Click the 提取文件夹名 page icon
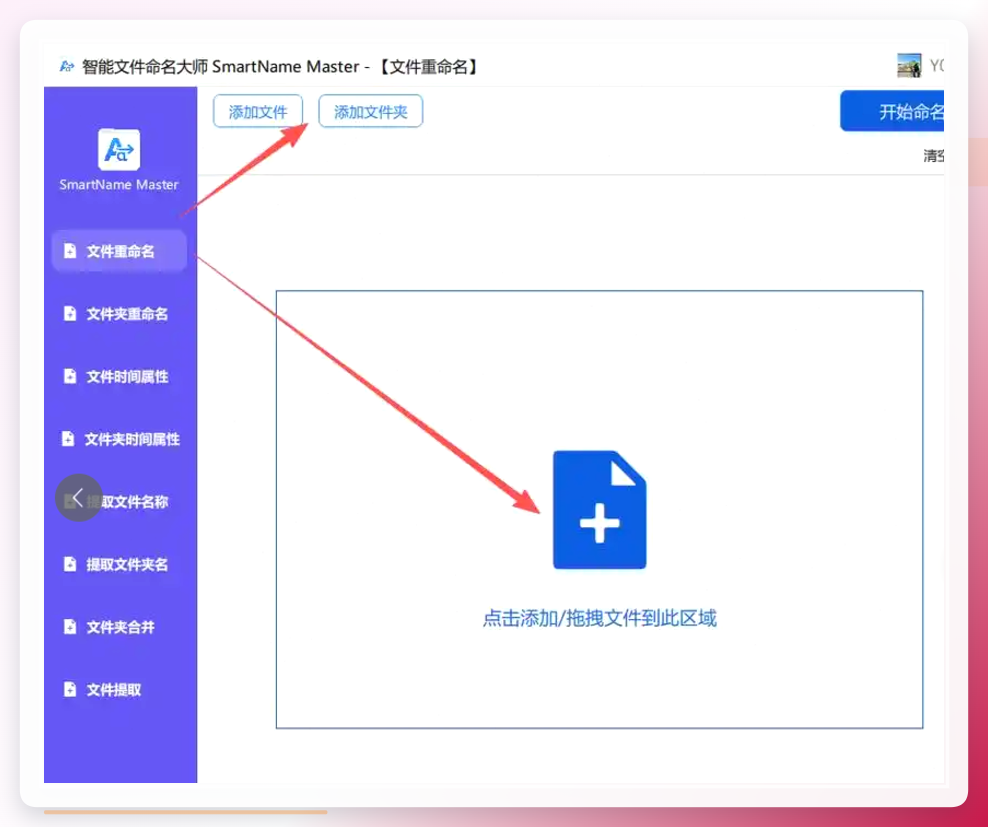This screenshot has width=988, height=827. click(x=70, y=564)
